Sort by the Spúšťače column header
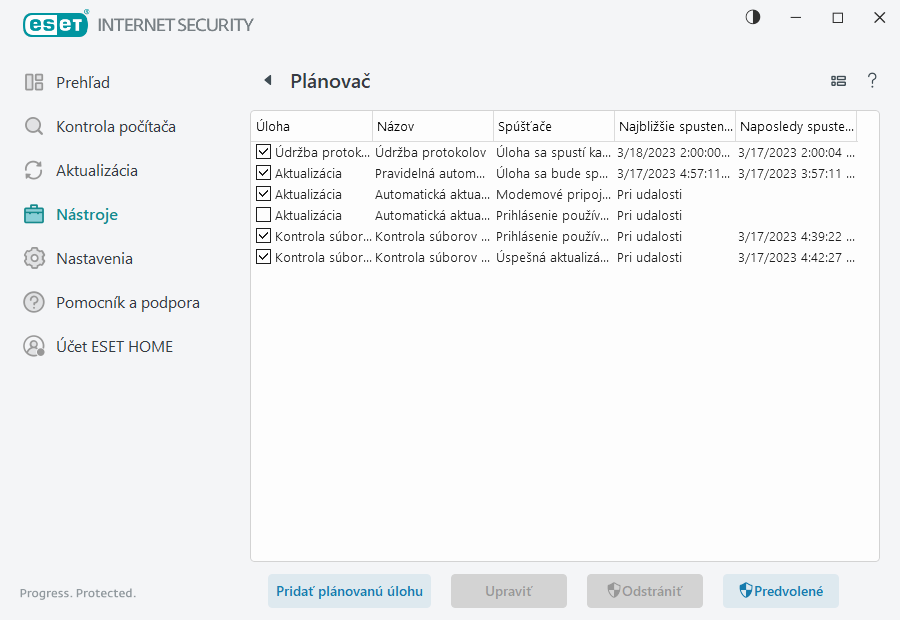 [x=553, y=127]
